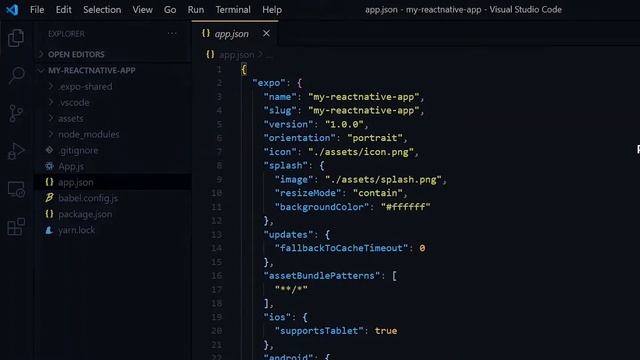Open the Edit menu
The height and width of the screenshot is (360, 640).
pyautogui.click(x=63, y=9)
